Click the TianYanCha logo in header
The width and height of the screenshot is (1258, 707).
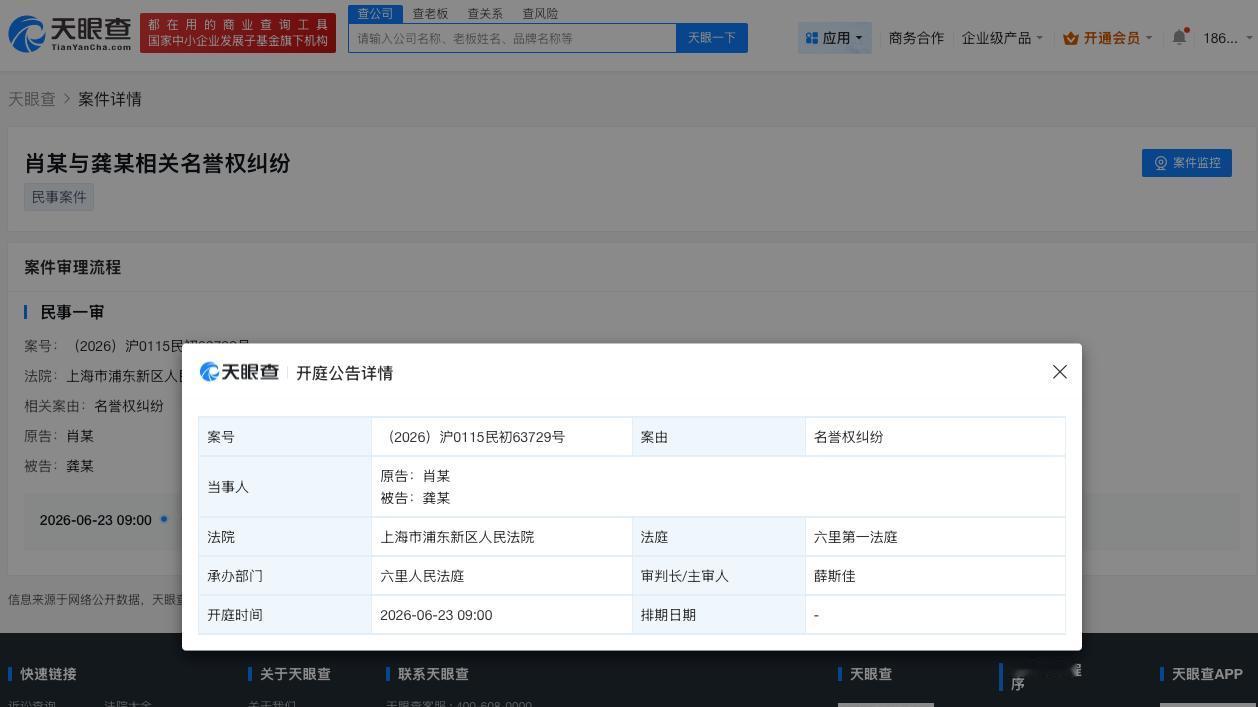point(70,34)
